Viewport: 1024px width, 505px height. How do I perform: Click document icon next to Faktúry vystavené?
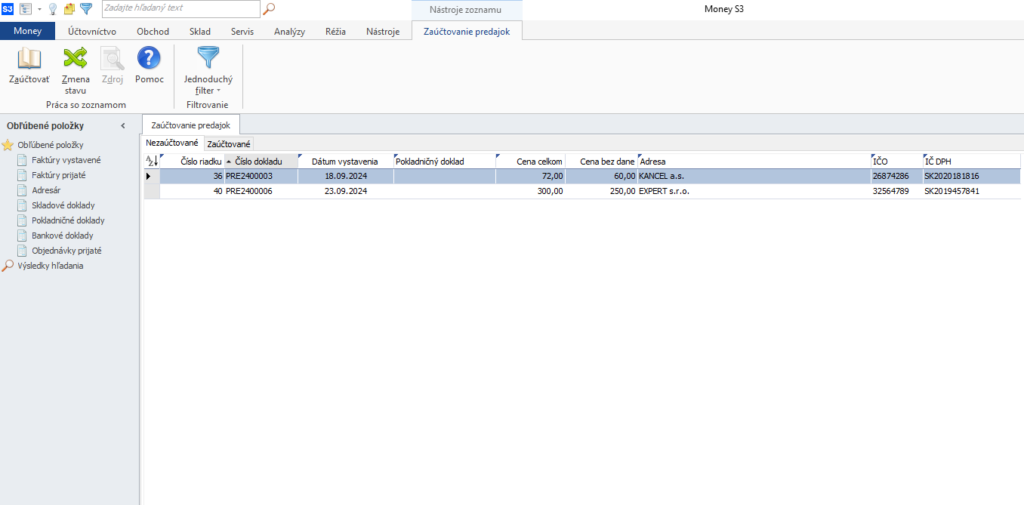22,160
